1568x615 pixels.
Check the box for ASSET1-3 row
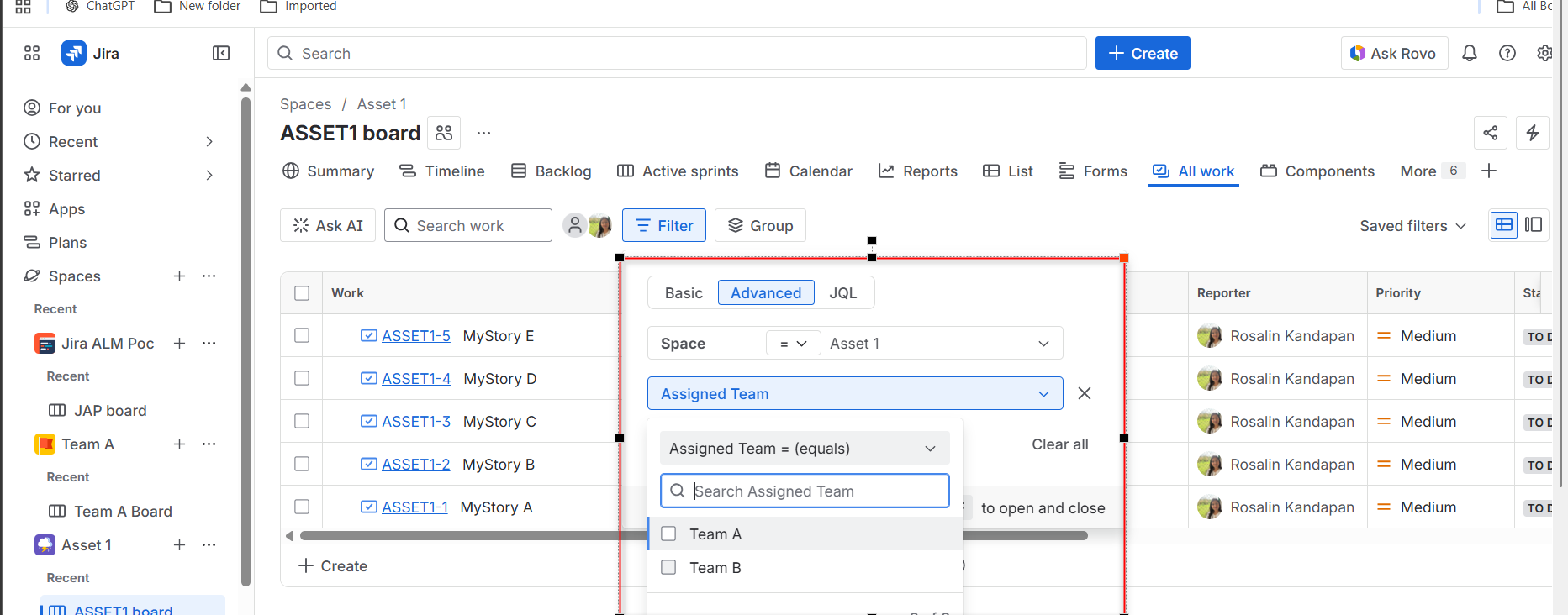(x=302, y=421)
